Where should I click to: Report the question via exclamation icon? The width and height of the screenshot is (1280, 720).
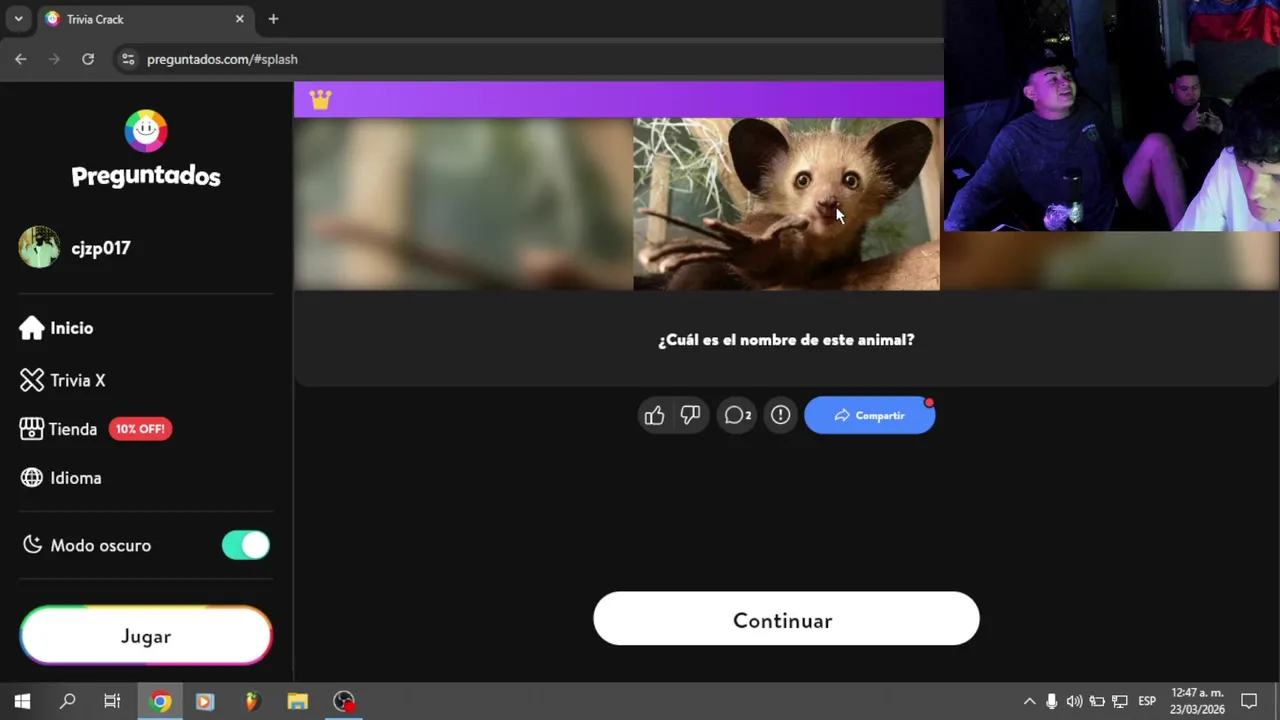(x=780, y=415)
